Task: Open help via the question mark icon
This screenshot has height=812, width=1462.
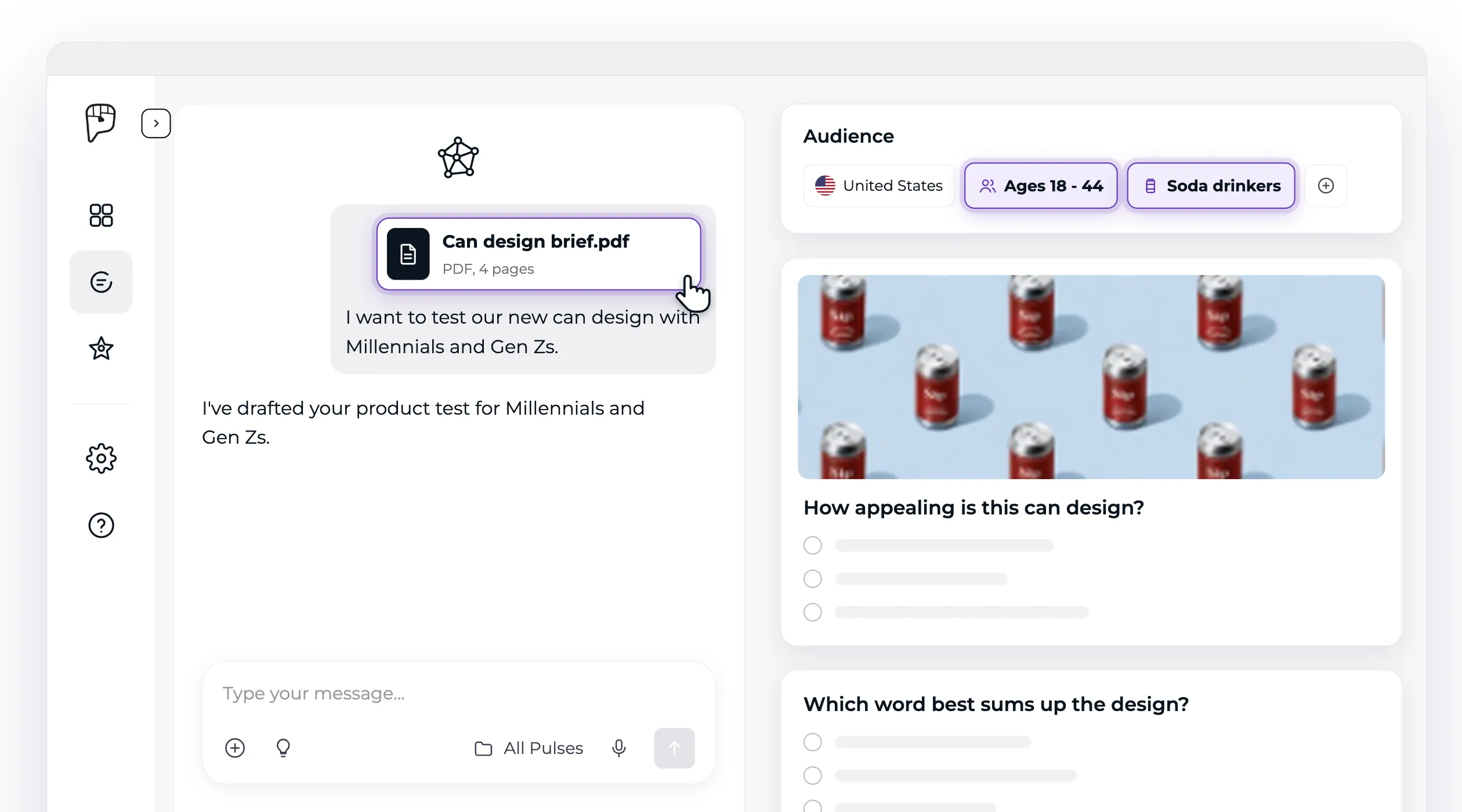Action: 101,525
